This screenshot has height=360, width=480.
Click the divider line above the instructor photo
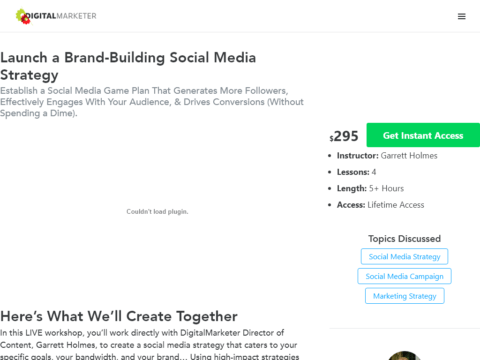(x=404, y=328)
